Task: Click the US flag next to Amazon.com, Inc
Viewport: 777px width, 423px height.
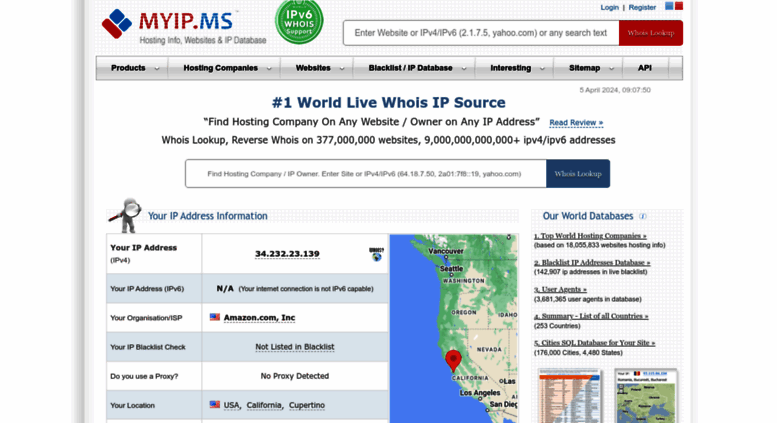Action: (x=215, y=317)
